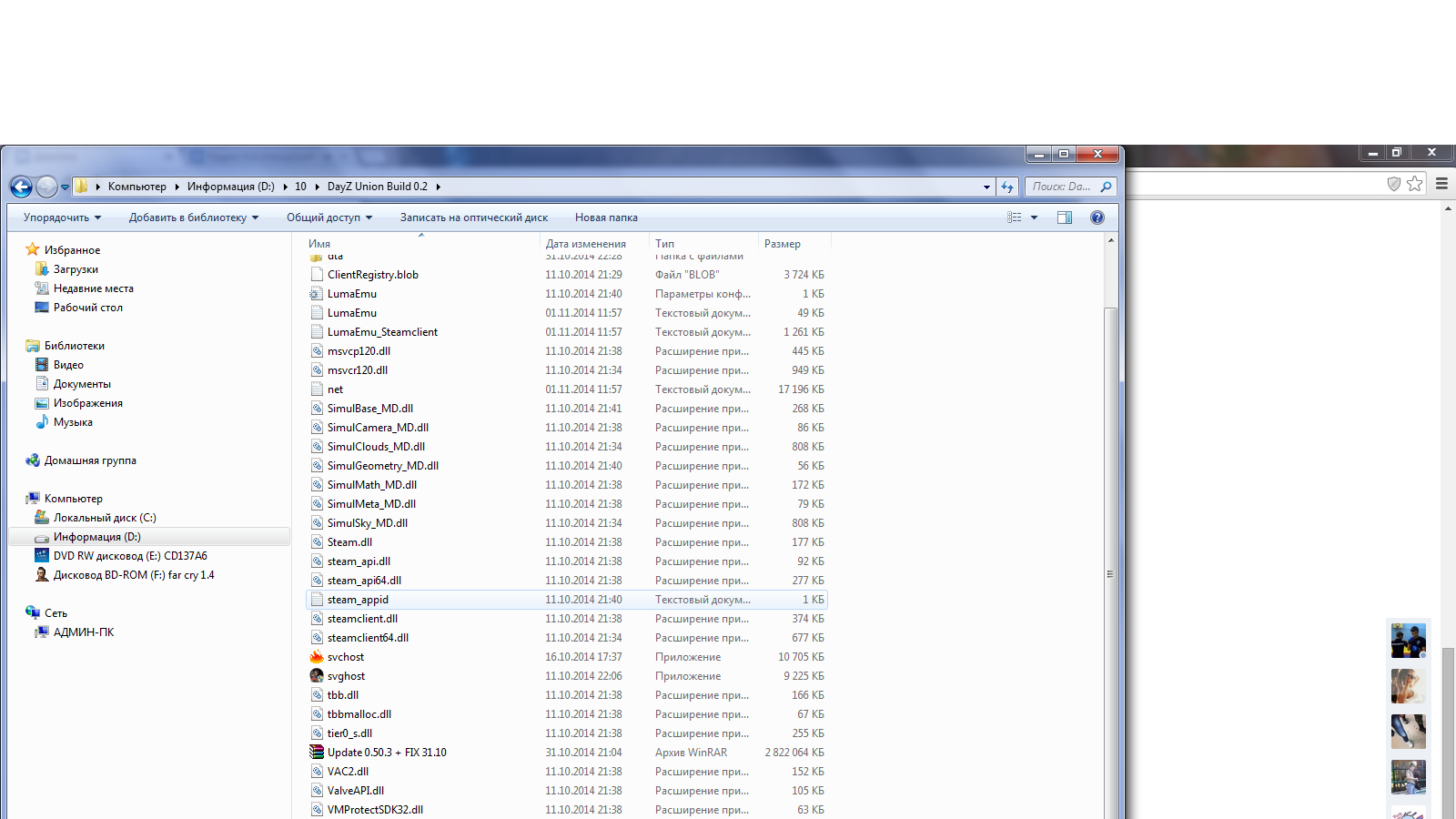Viewport: 1456px width, 819px height.
Task: Open the 'Упорядочить' menu
Action: (62, 217)
